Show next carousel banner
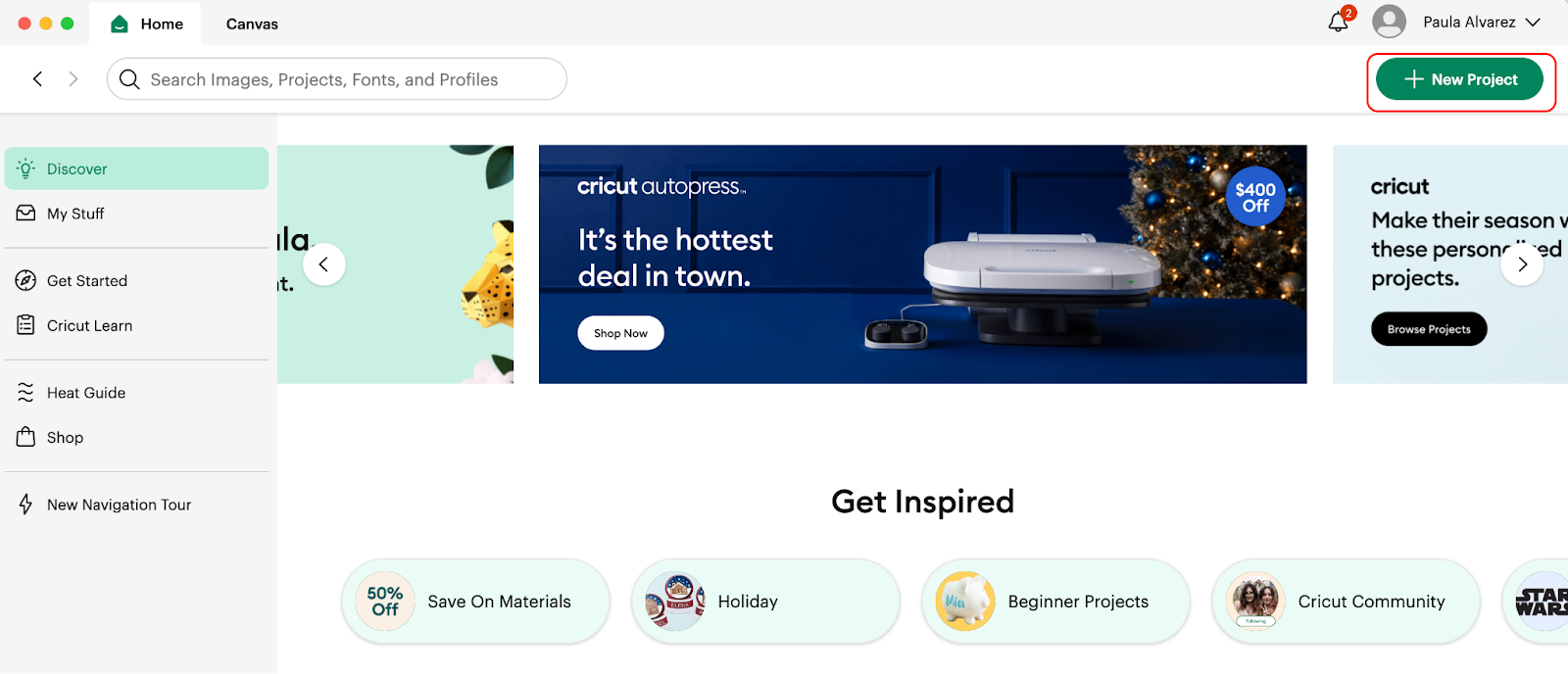 [x=1522, y=265]
